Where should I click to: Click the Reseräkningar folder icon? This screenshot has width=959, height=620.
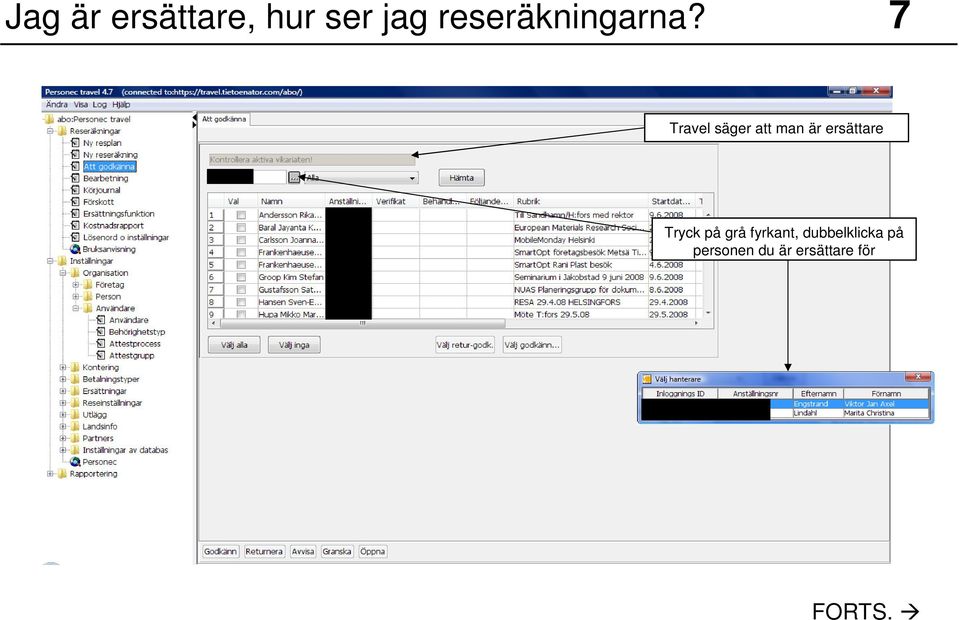pos(62,131)
